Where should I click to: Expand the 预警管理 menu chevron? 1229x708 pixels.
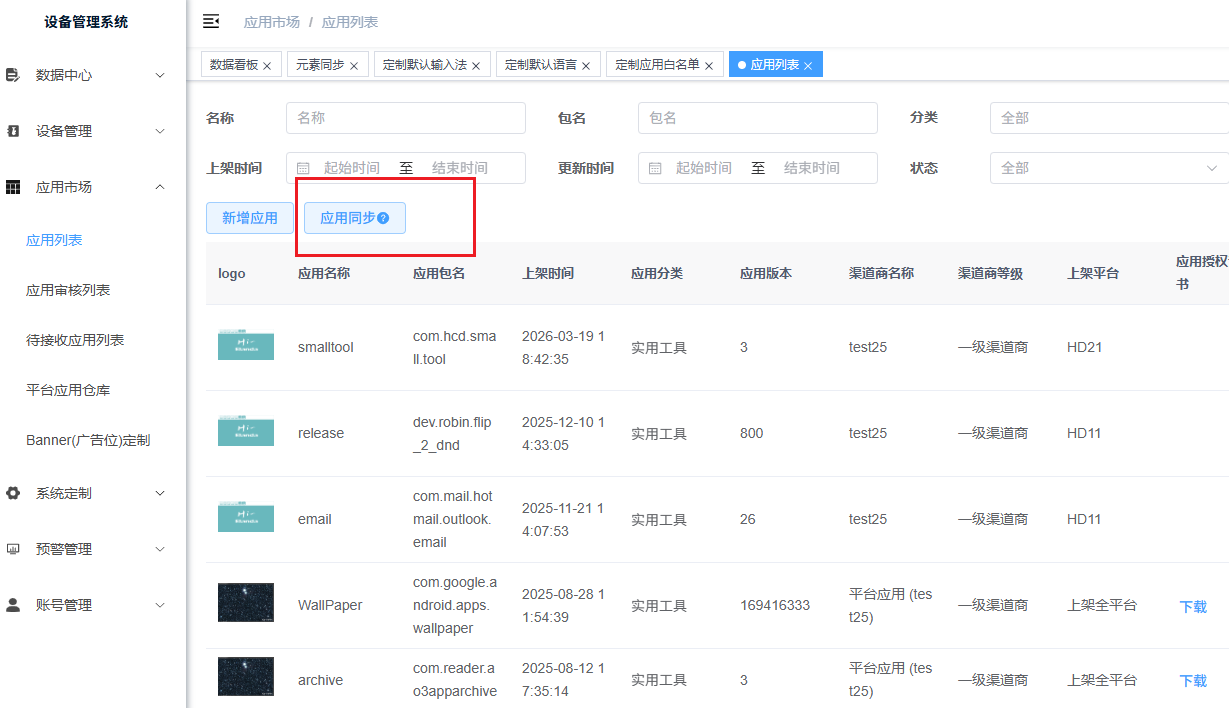[160, 549]
